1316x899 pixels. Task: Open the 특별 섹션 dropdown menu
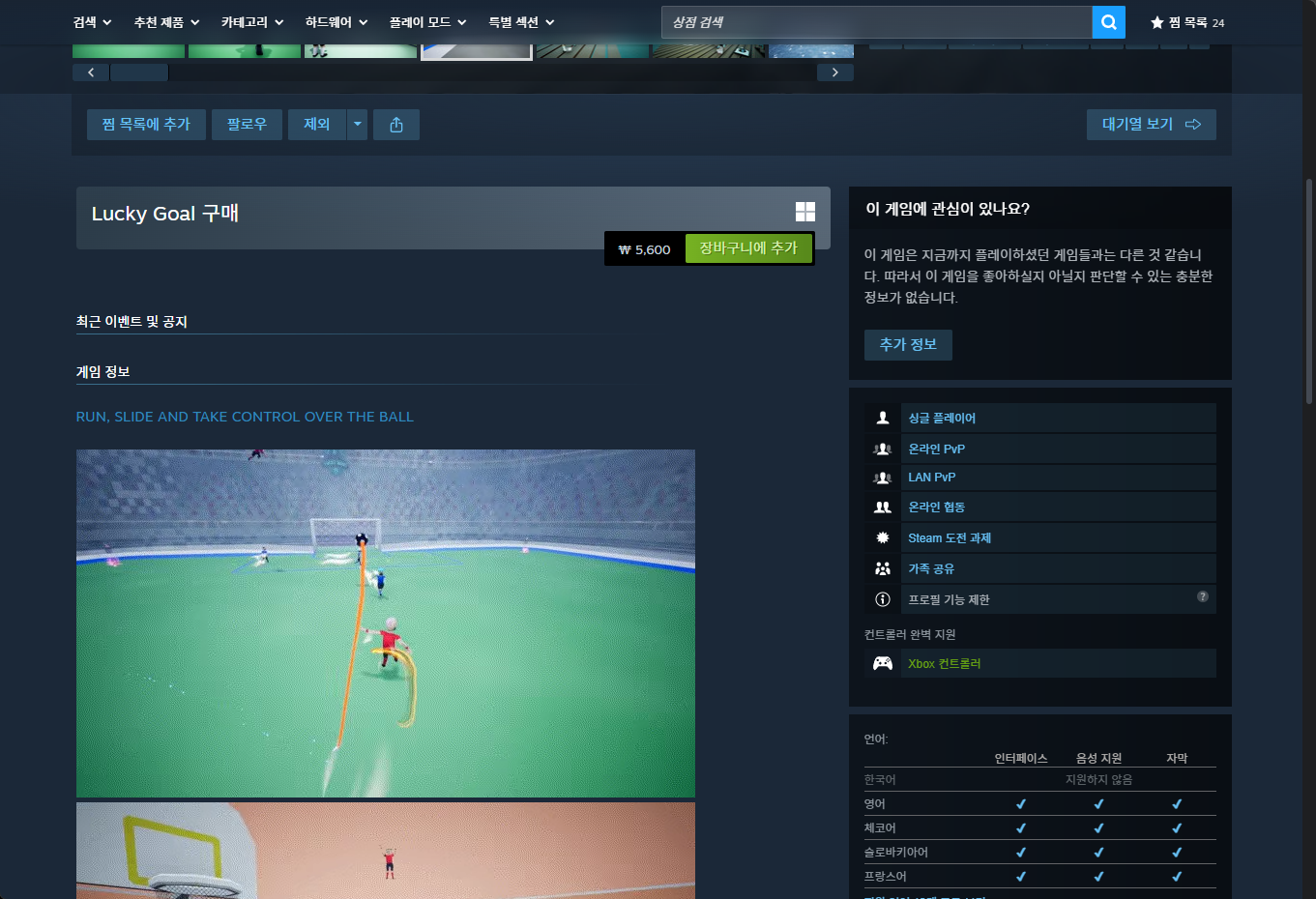(522, 22)
